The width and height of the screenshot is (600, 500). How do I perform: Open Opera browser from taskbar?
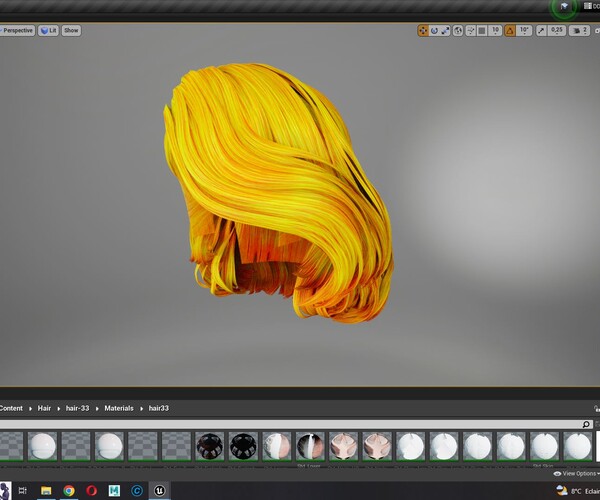point(91,490)
